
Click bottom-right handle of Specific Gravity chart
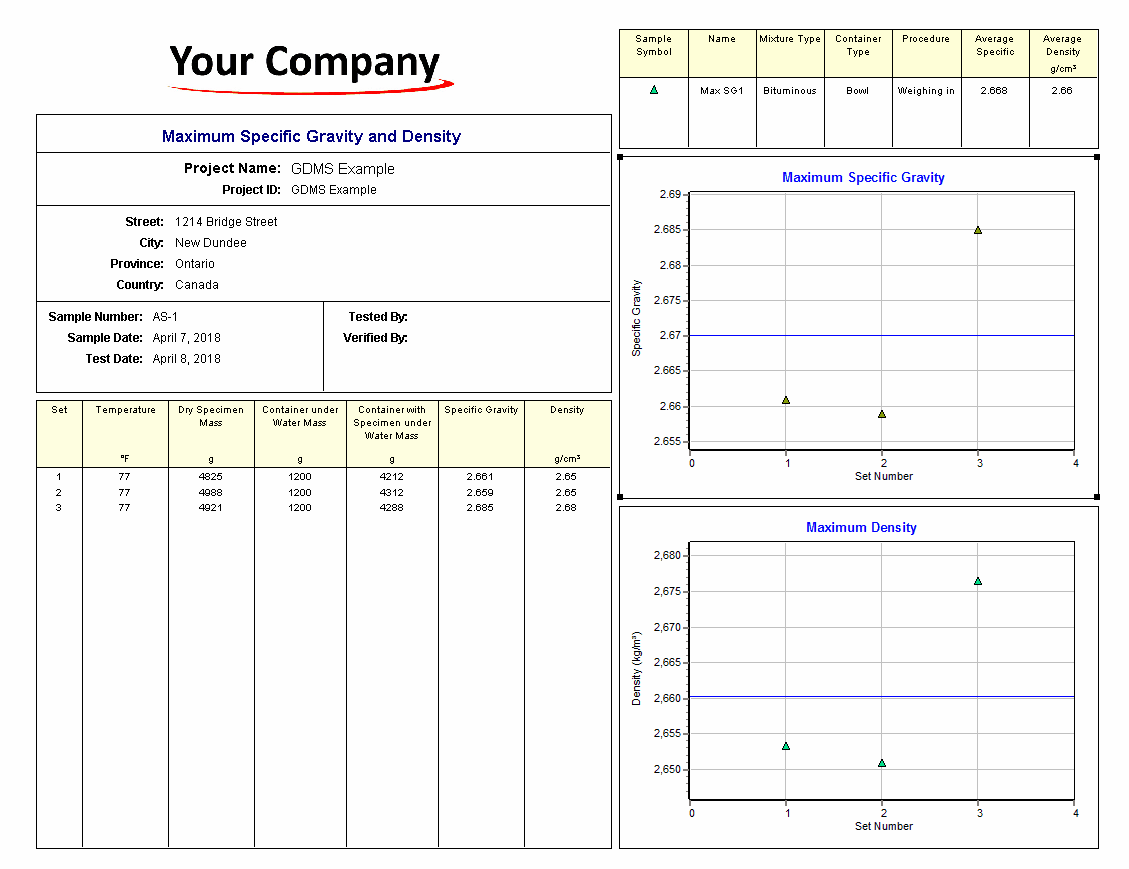pos(1097,496)
